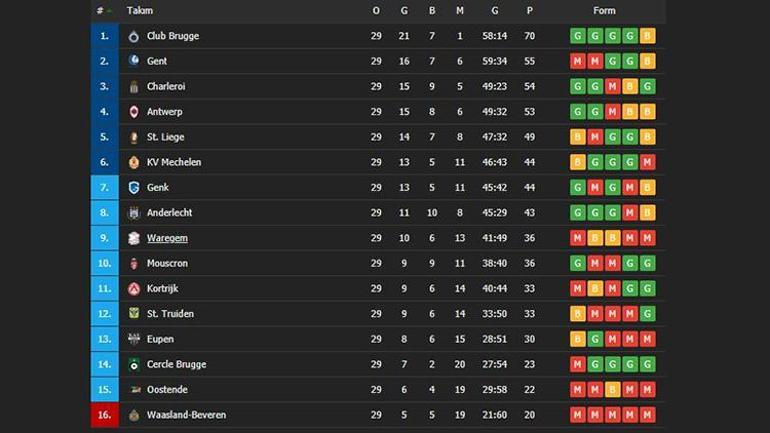Select the St. Truiden team row
This screenshot has height=433, width=770.
(378, 314)
